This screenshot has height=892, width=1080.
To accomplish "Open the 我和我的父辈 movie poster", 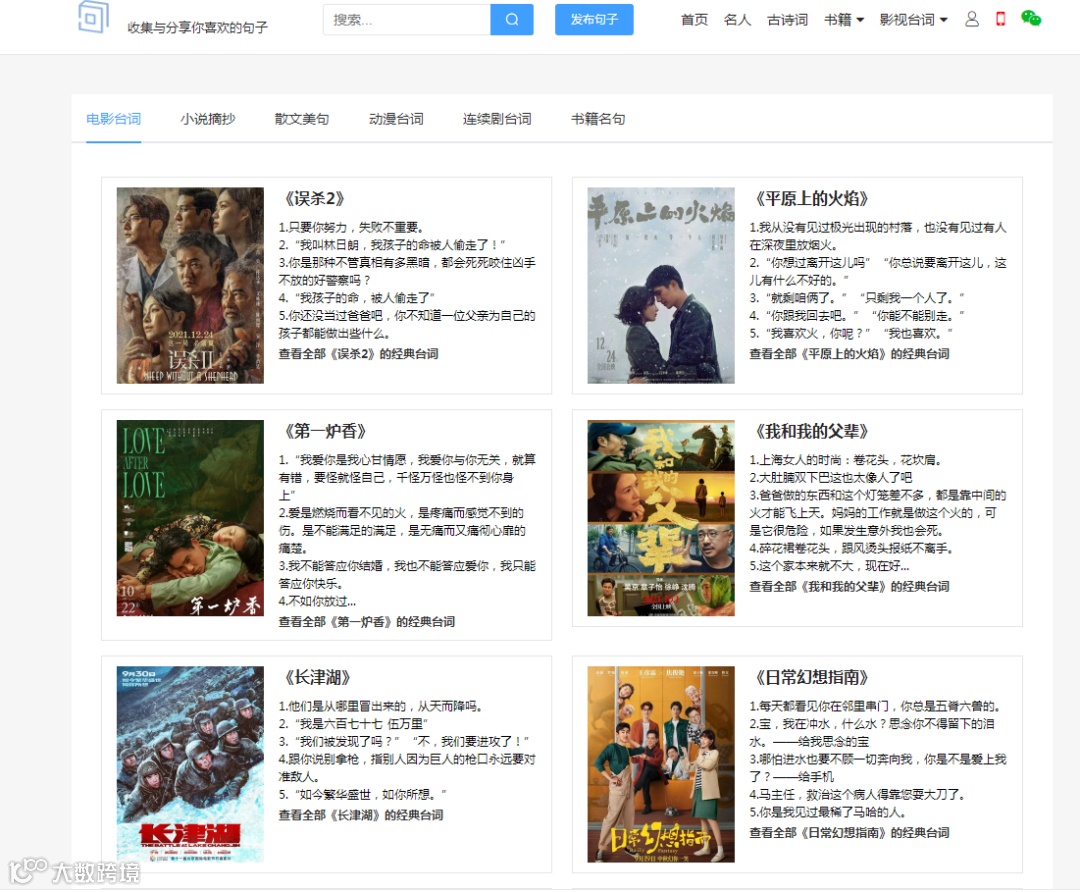I will pyautogui.click(x=661, y=518).
